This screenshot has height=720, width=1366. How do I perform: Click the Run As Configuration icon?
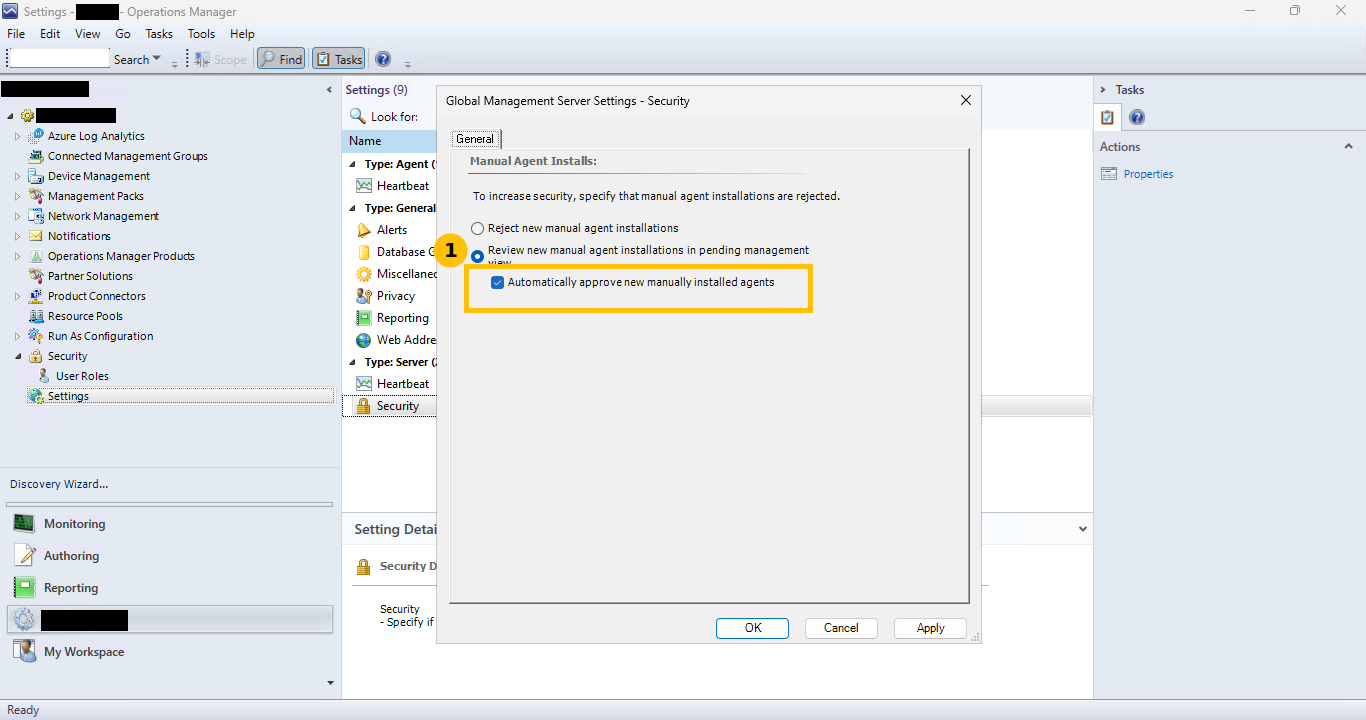click(36, 336)
